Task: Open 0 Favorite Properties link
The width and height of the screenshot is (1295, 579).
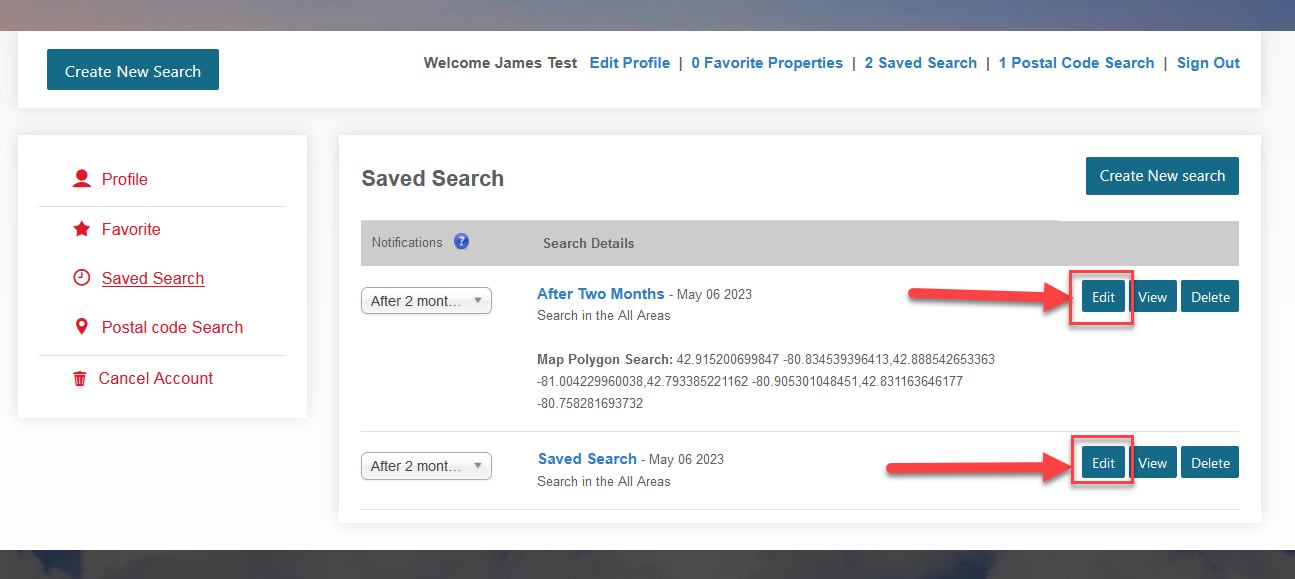Action: [767, 63]
